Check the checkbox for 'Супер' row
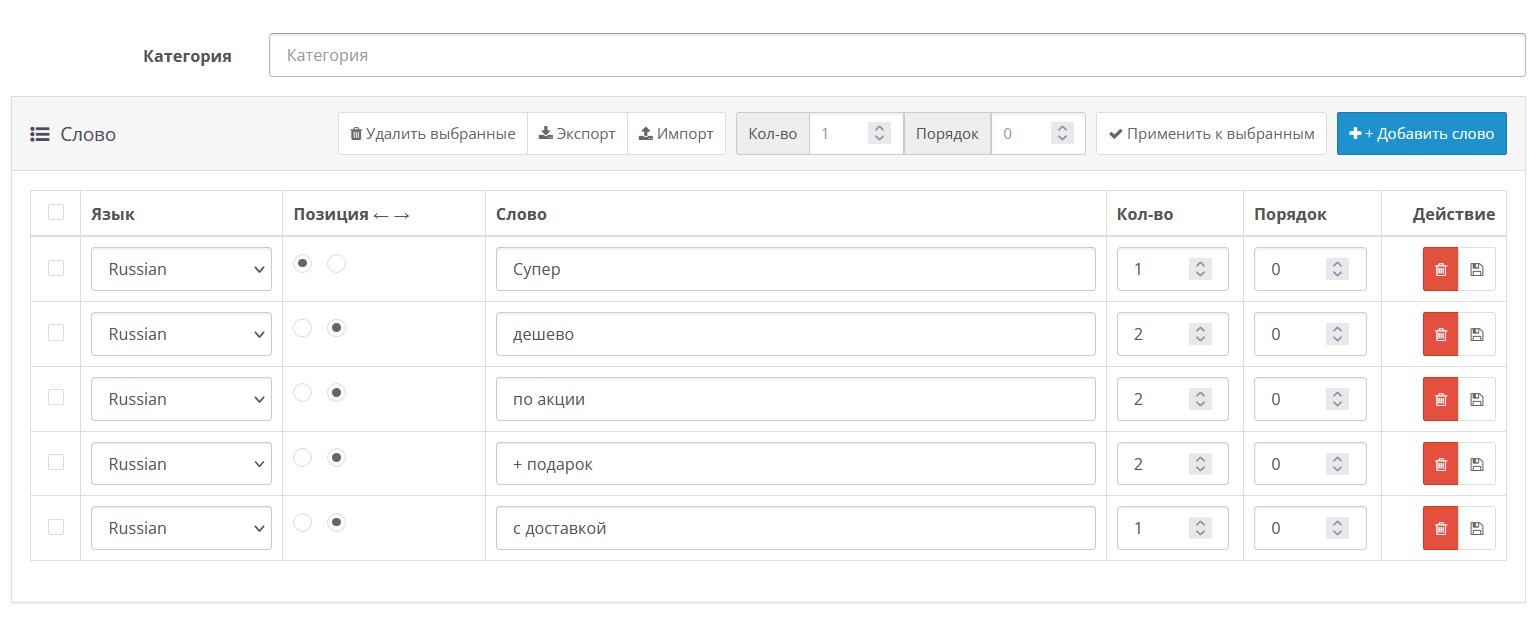The height and width of the screenshot is (635, 1538). [56, 268]
